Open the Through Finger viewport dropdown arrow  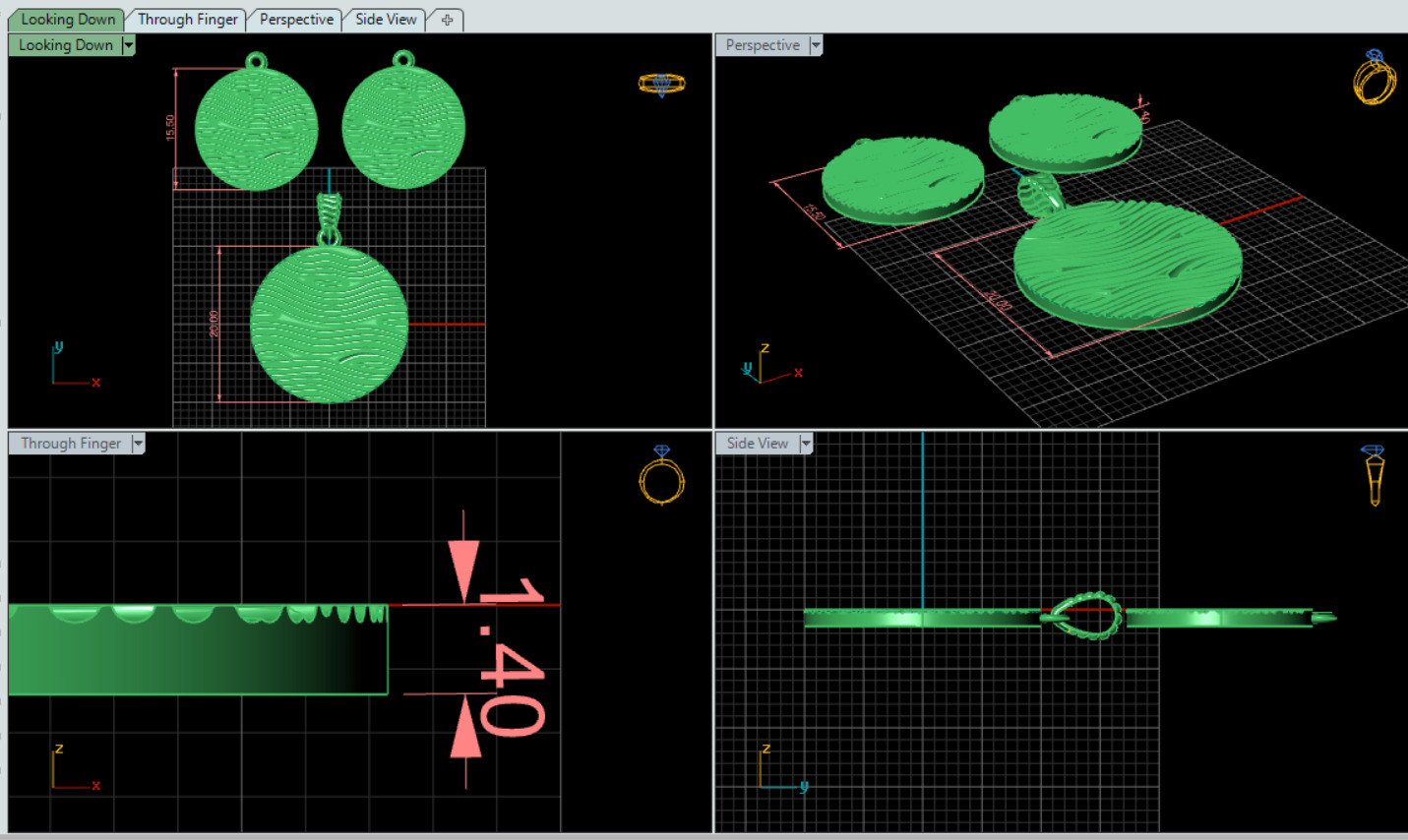pyautogui.click(x=138, y=444)
